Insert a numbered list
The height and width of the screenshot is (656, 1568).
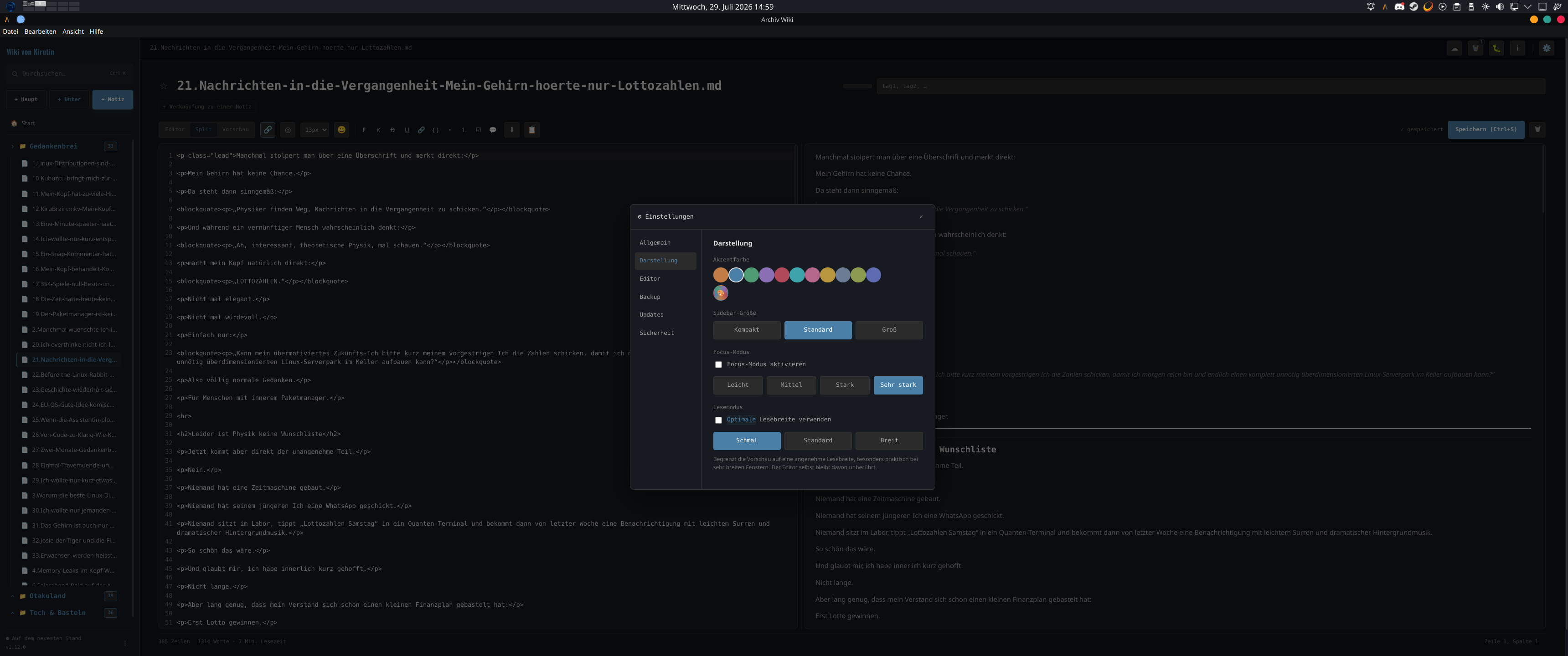[x=464, y=130]
